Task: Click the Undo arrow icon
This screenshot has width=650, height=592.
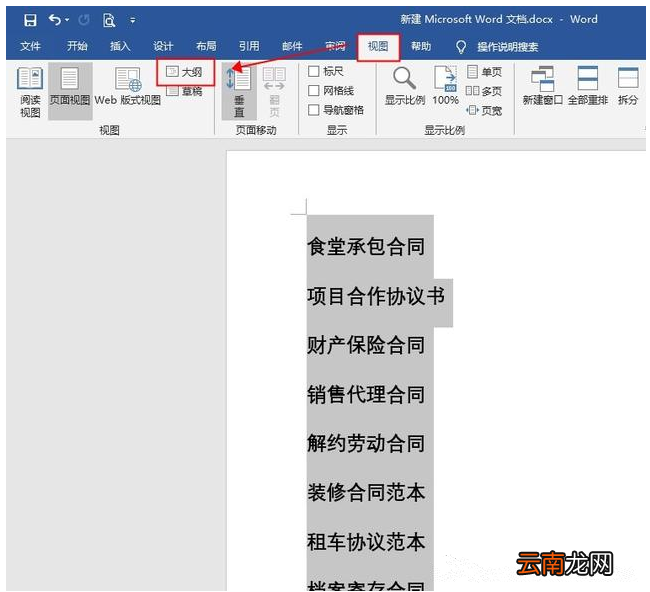Action: click(55, 19)
